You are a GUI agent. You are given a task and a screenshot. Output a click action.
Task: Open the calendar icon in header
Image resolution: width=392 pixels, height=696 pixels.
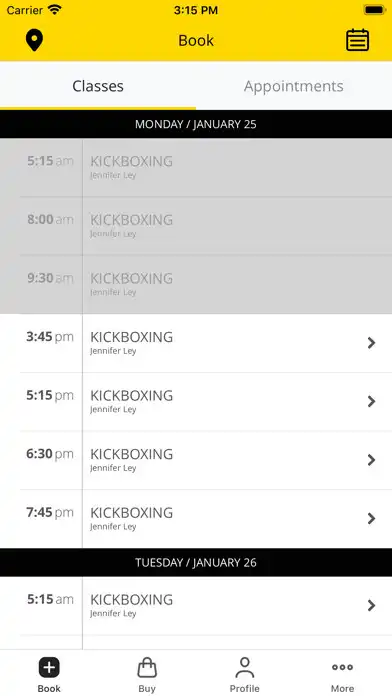[357, 40]
